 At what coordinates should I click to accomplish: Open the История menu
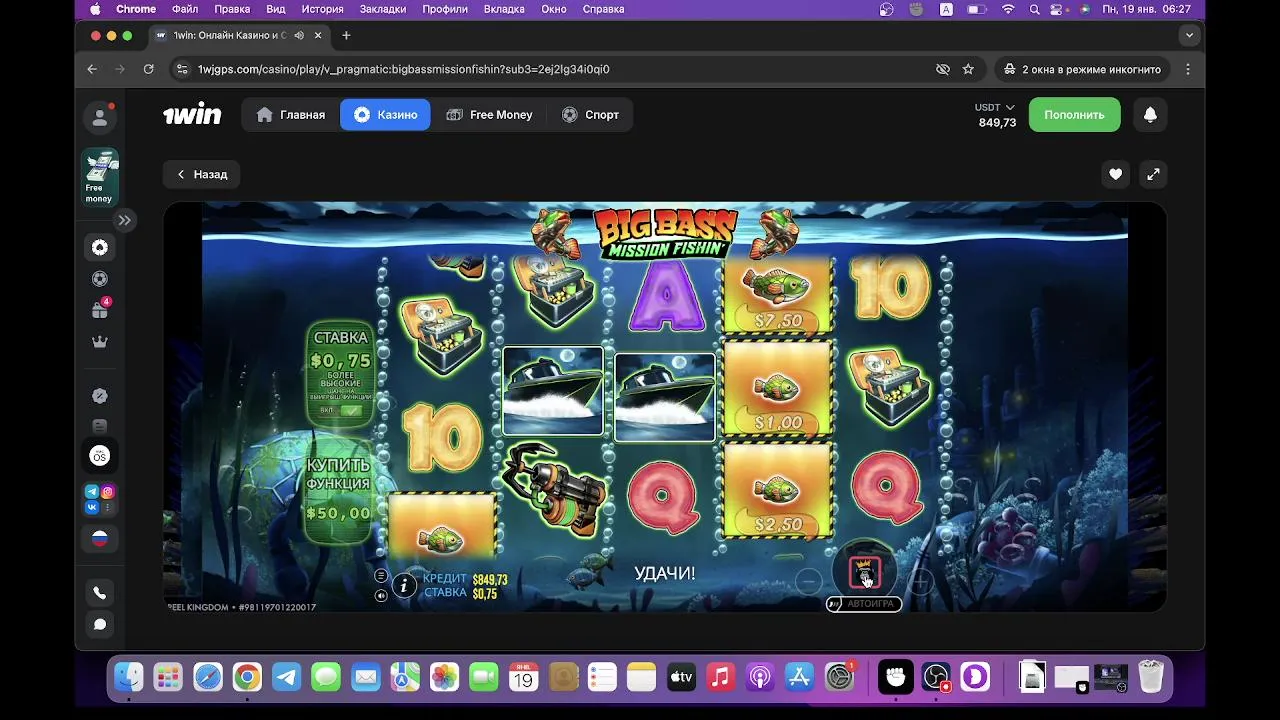point(322,9)
